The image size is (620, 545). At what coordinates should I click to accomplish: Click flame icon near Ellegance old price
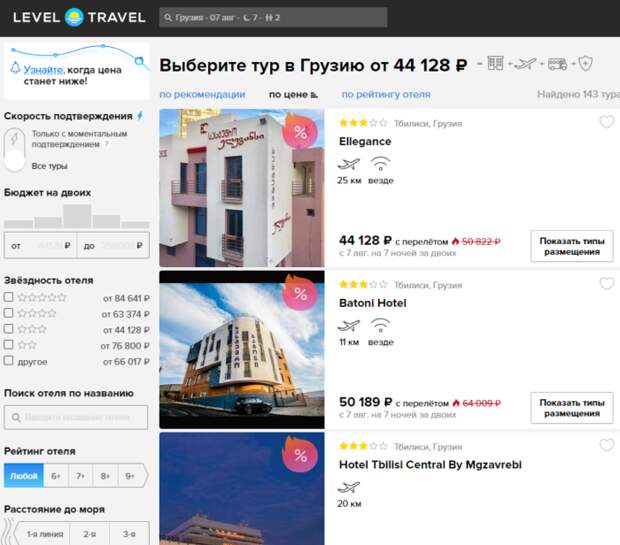coord(456,241)
